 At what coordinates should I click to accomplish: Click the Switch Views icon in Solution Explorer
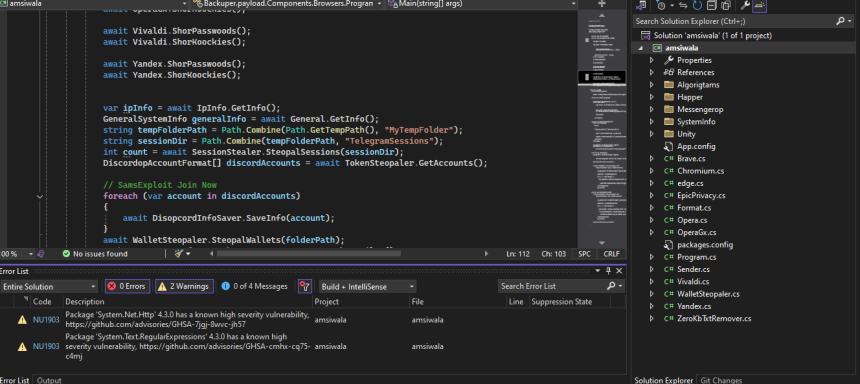(x=641, y=5)
